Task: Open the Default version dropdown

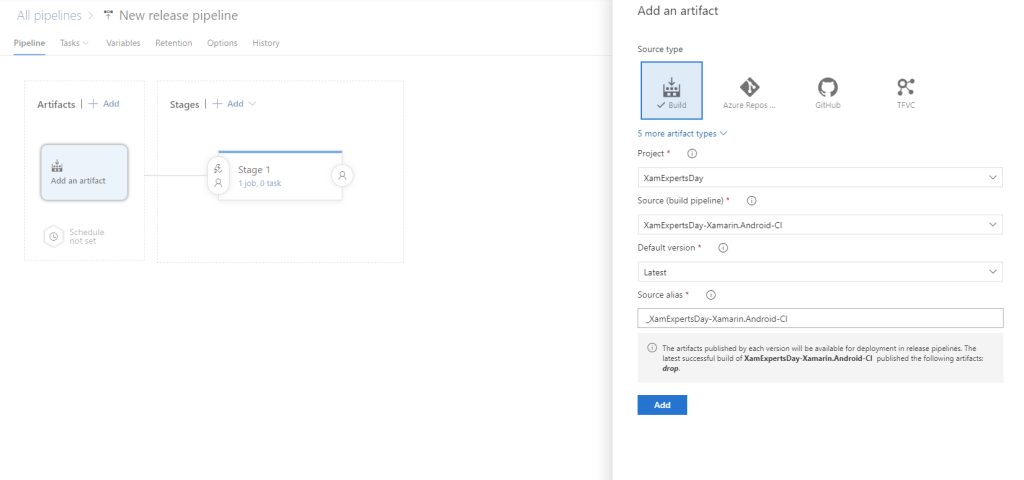Action: 819,272
